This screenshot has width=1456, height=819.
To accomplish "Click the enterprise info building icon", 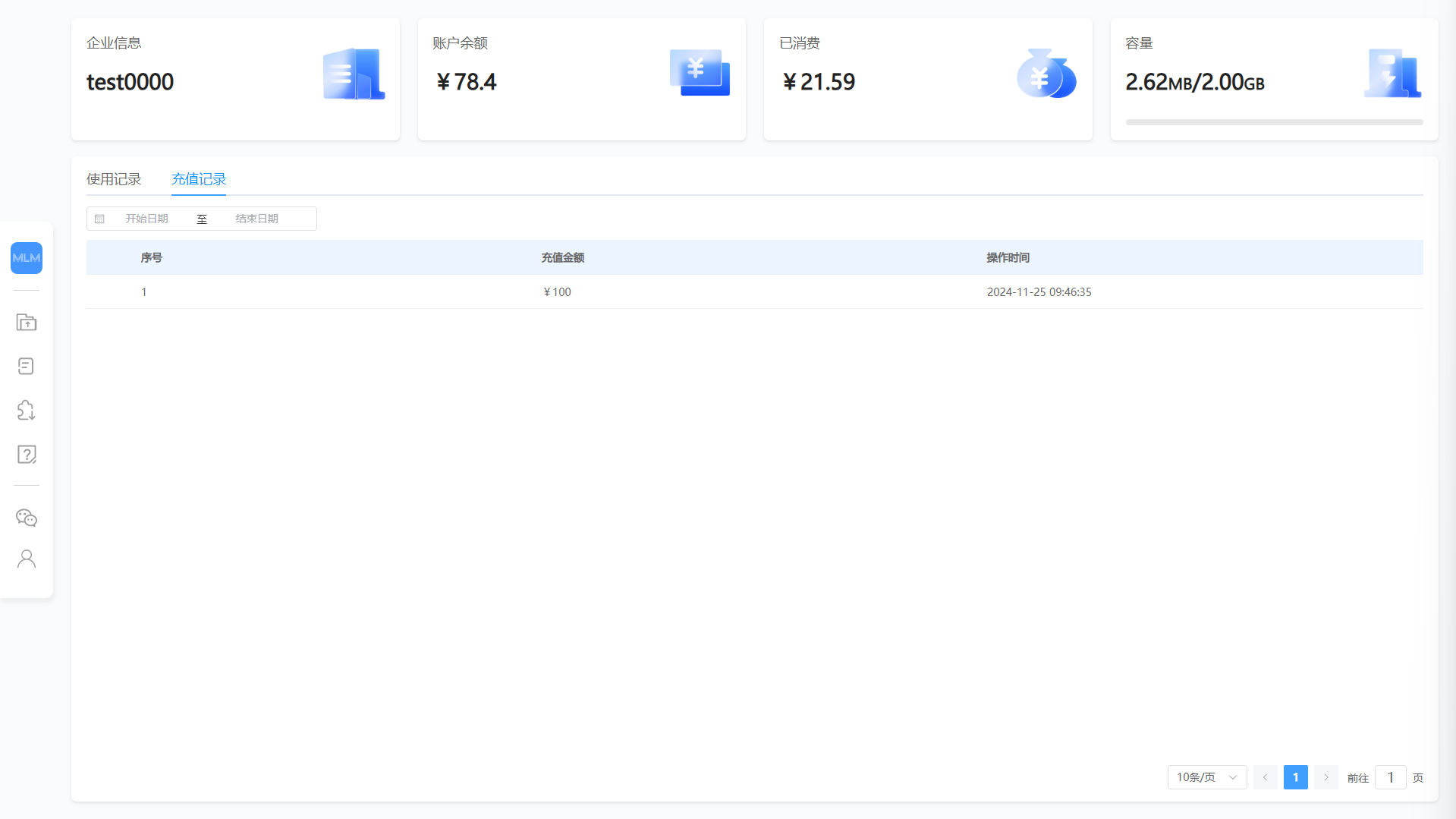I will click(x=354, y=74).
